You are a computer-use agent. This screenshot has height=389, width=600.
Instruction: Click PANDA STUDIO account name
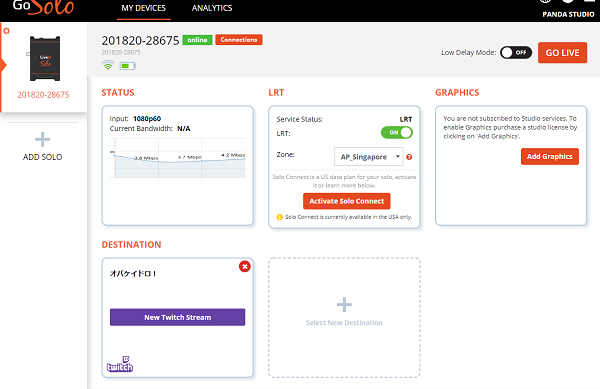click(x=568, y=15)
